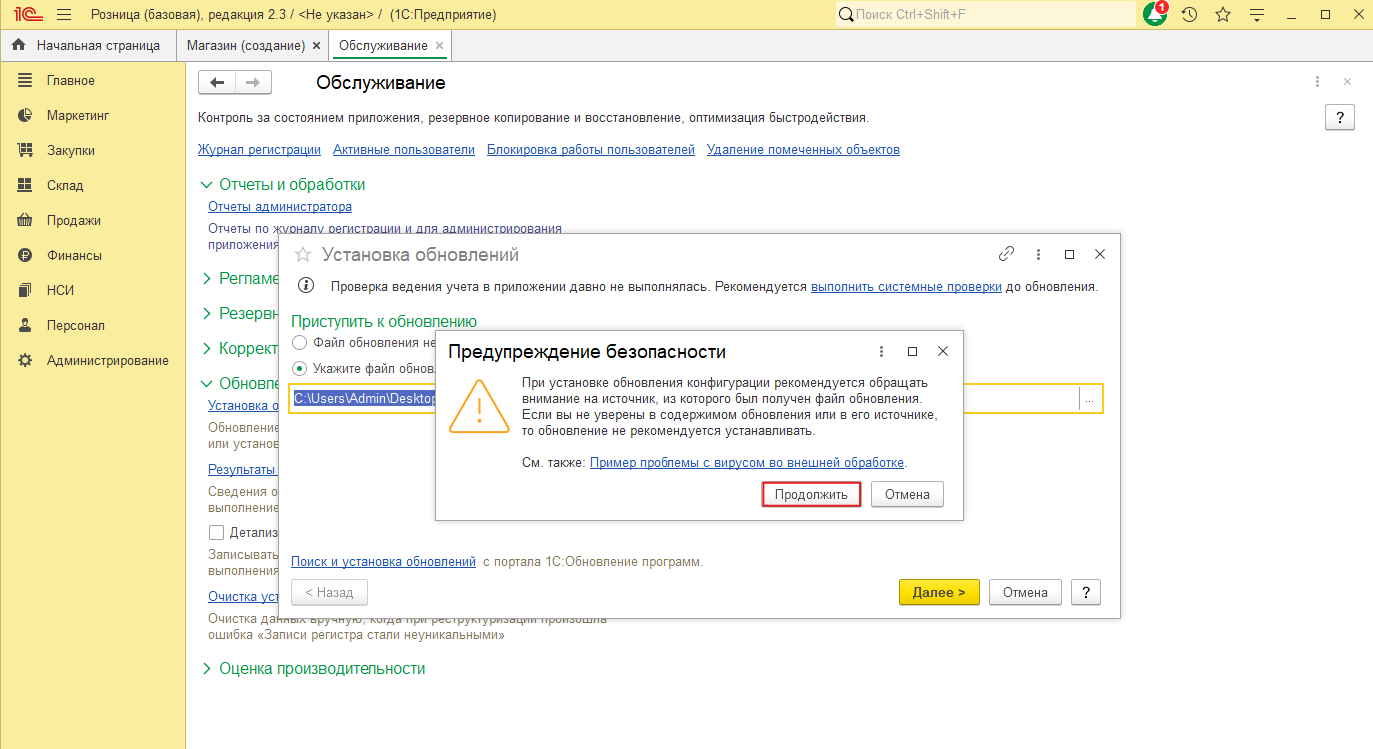
Task: Click the yellow Далее button
Action: pos(939,592)
